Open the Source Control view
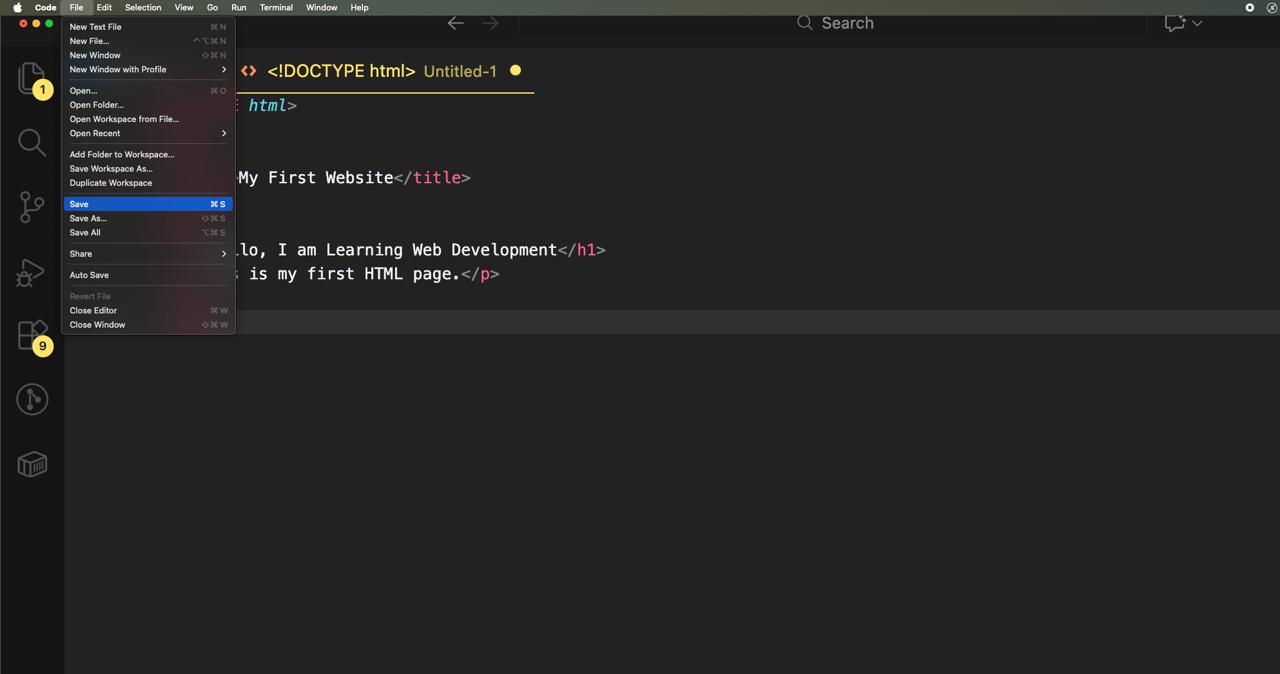 32,207
